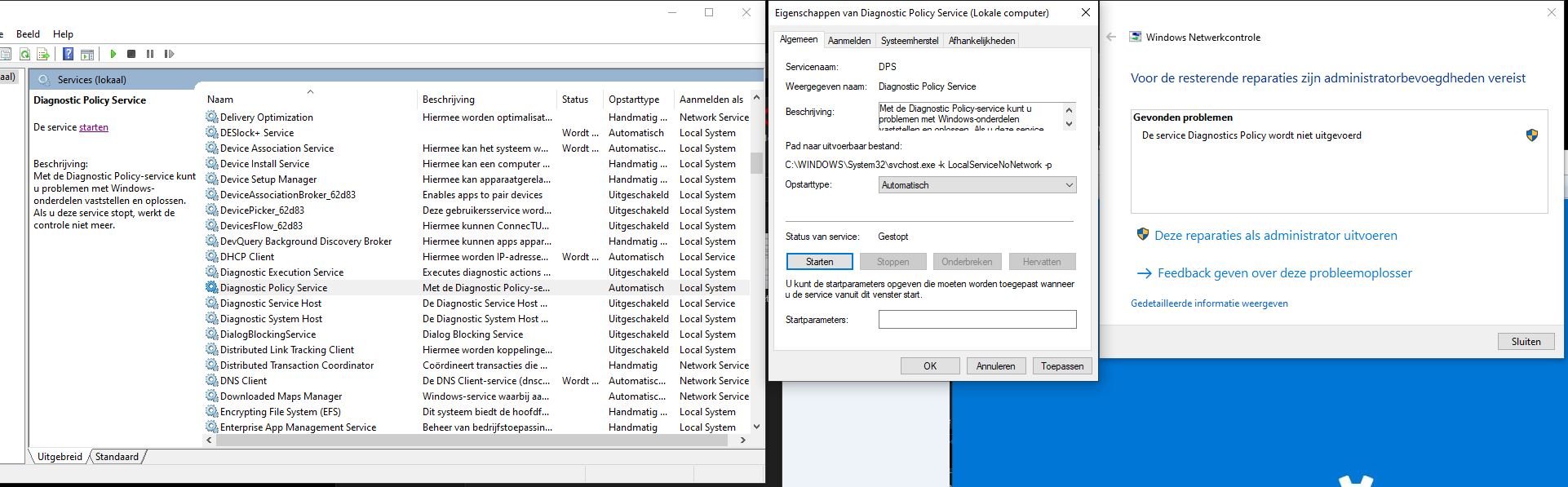This screenshot has width=1568, height=487.
Task: Click the Export List toolbar icon
Action: [43, 54]
